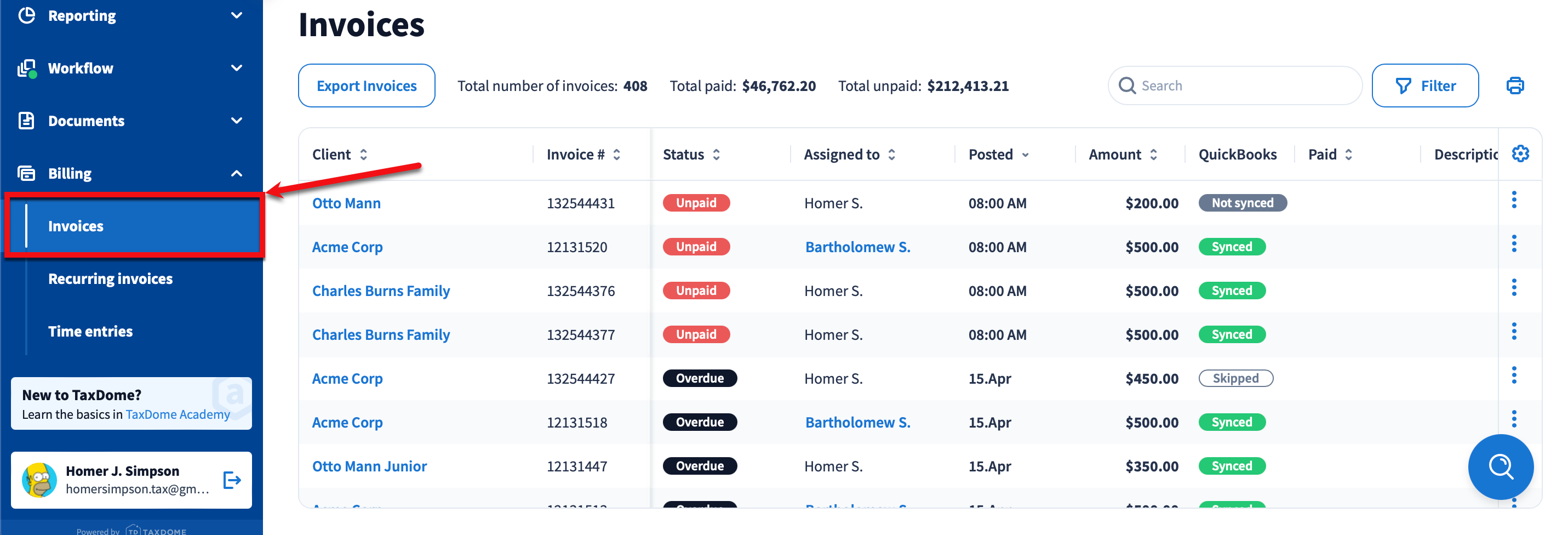Viewport: 1568px width, 535px height.
Task: Open Recurring invoices submenu item
Action: point(110,278)
